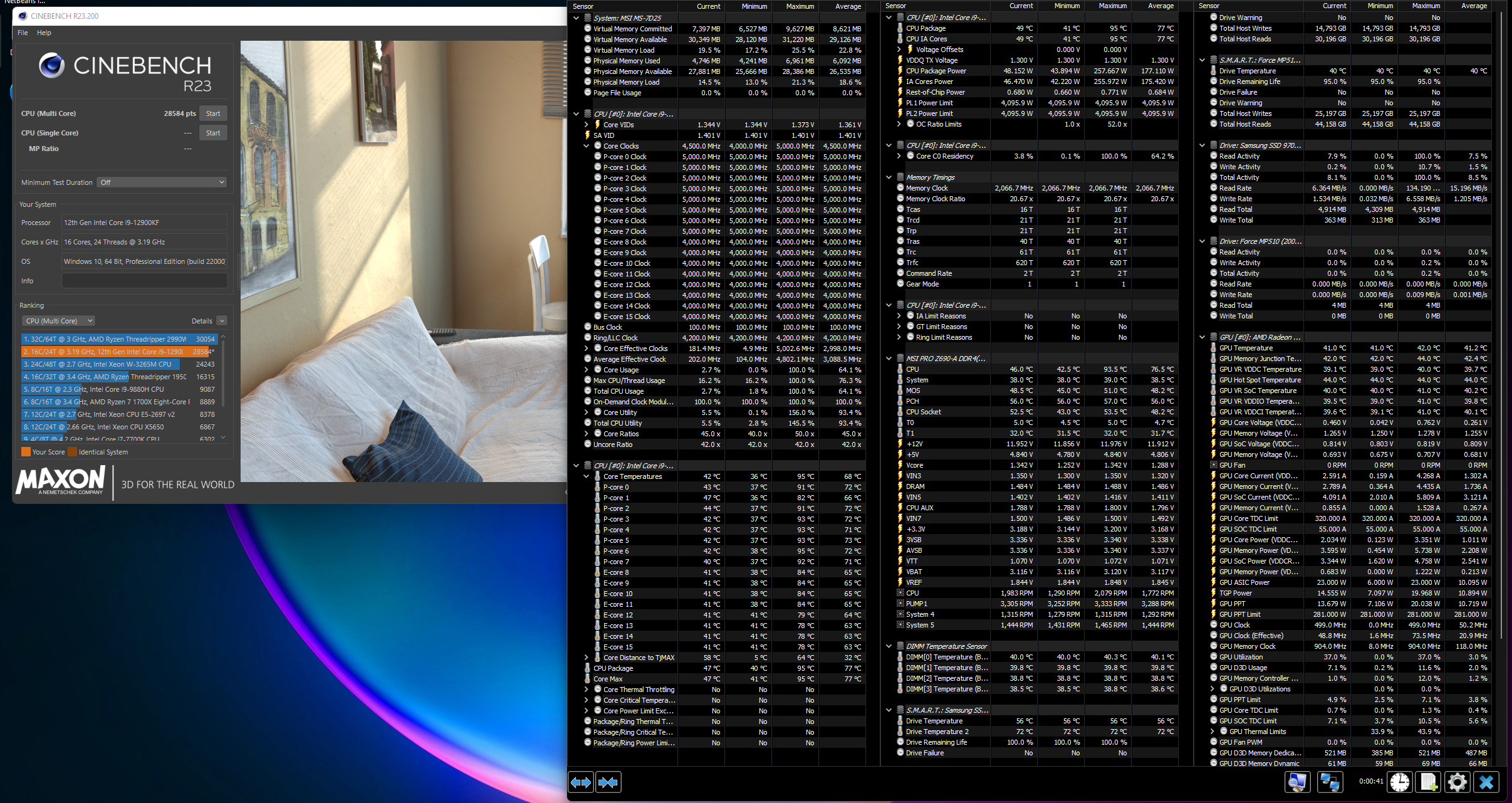Click the ranking list scroll-up arrow

(x=223, y=337)
